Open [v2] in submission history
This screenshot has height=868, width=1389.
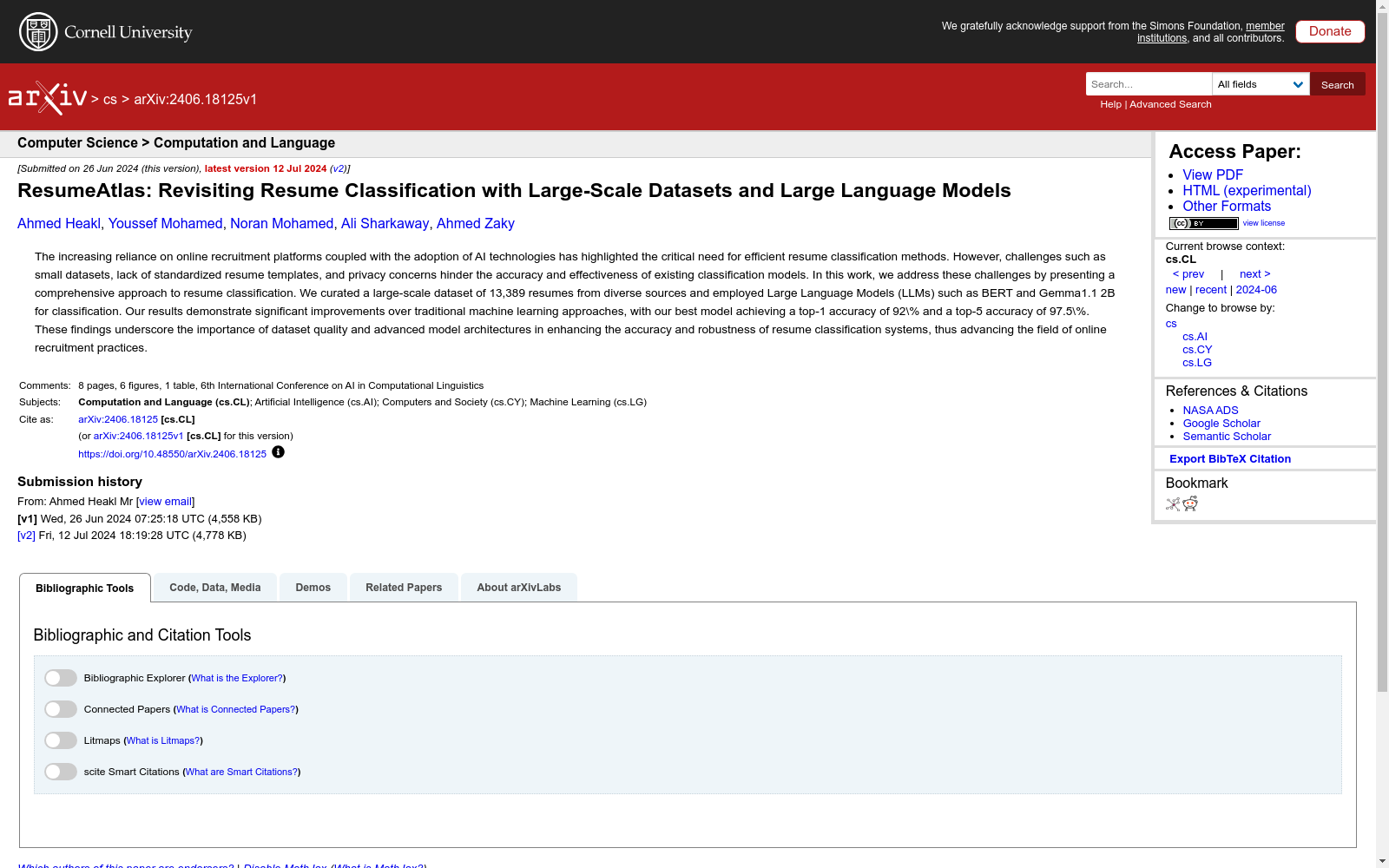click(26, 536)
